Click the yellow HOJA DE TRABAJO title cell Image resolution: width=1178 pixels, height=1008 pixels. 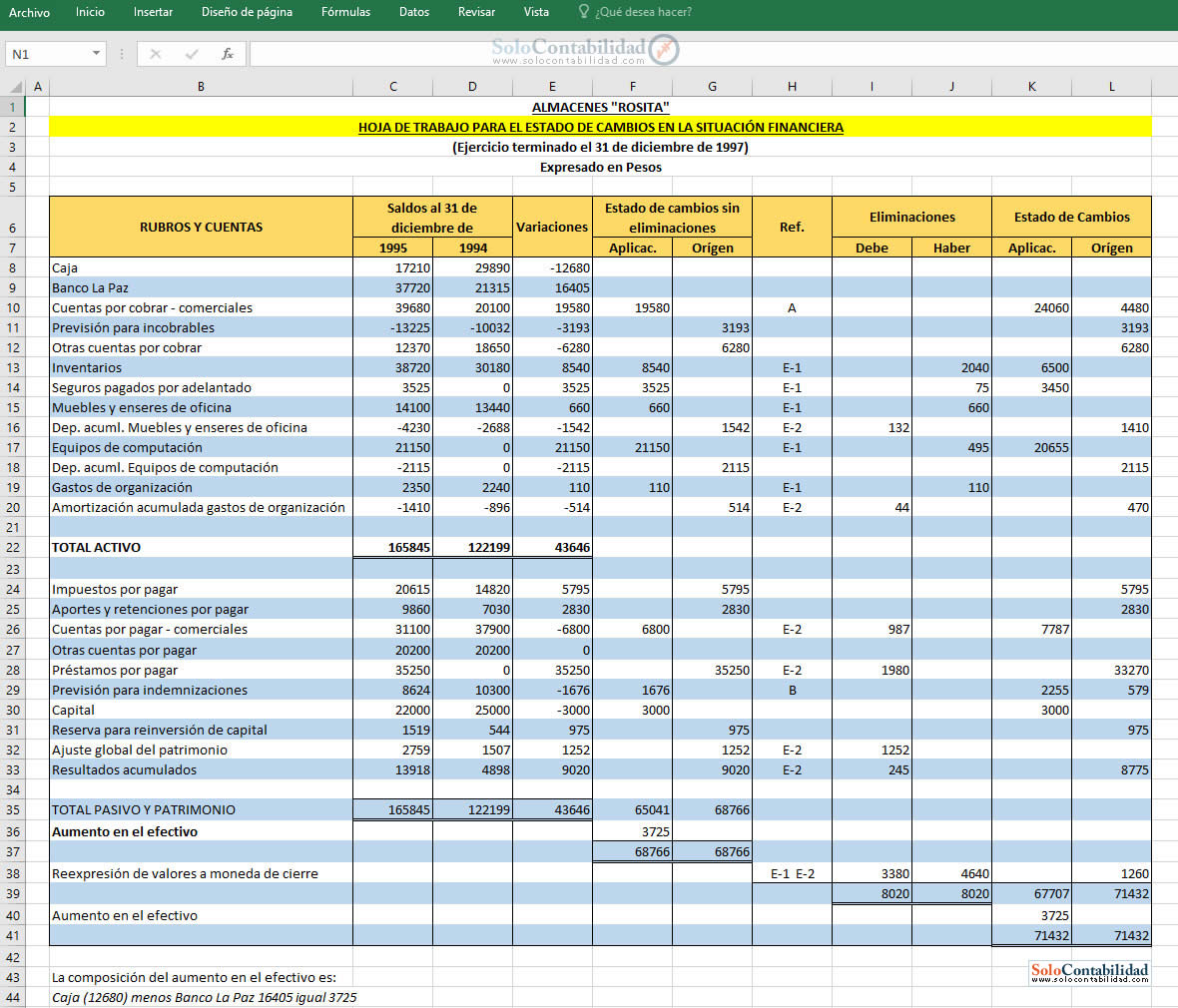[x=600, y=127]
